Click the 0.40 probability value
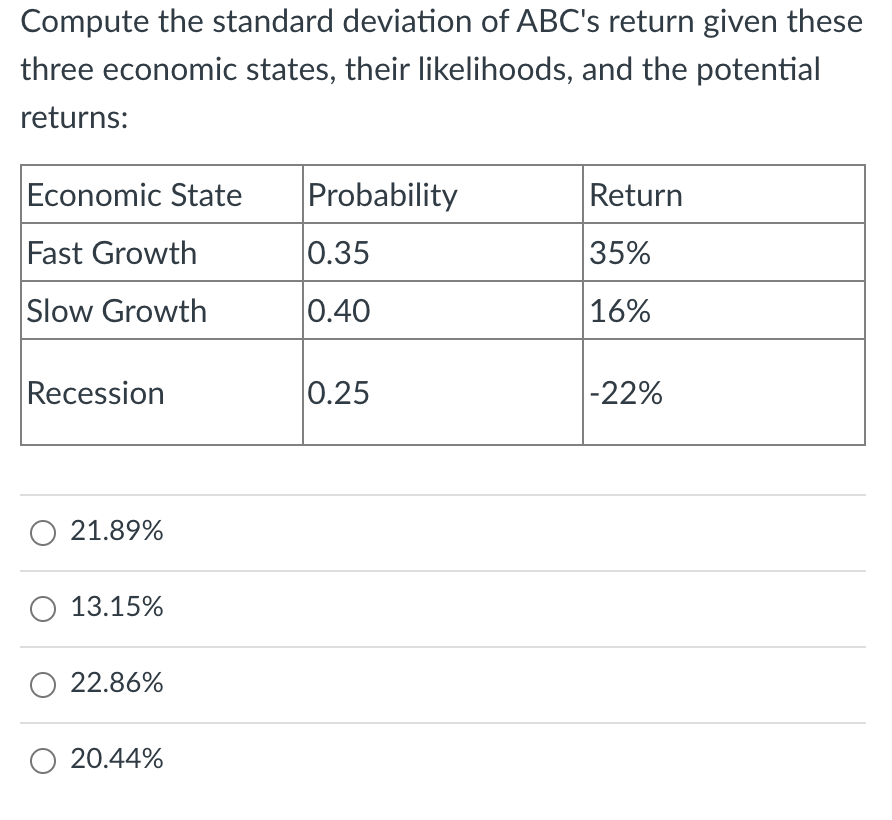This screenshot has width=892, height=820. coord(339,311)
